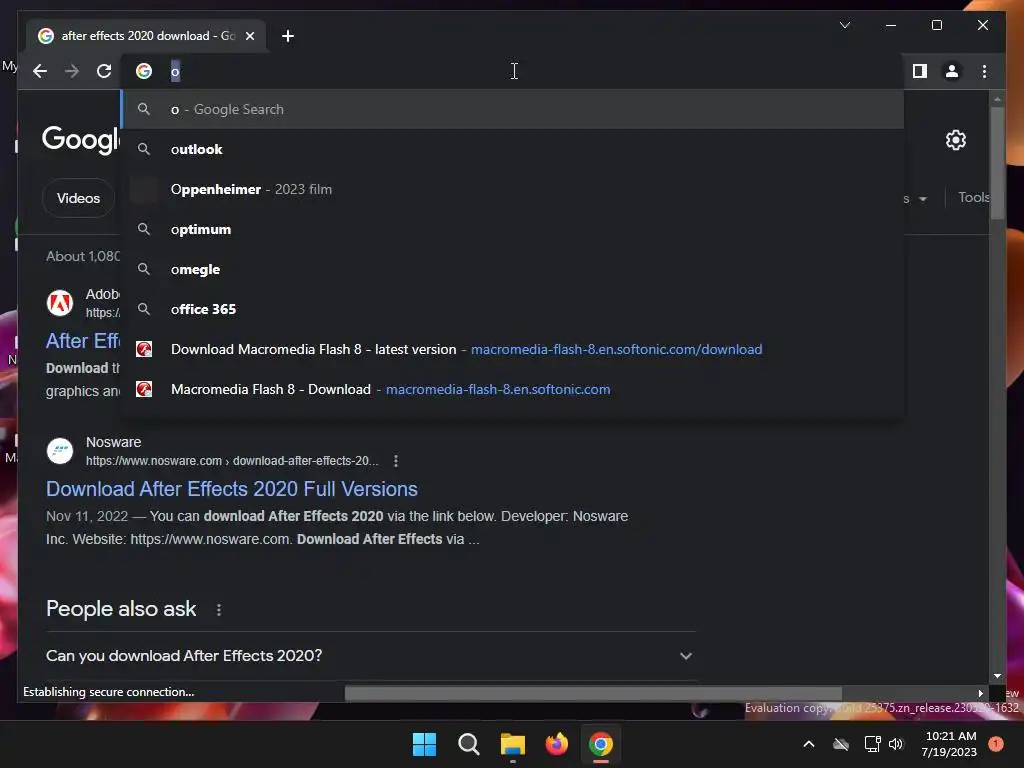The height and width of the screenshot is (768, 1024).
Task: Open Download After Effects 2020 Full Versions link
Action: [x=232, y=489]
